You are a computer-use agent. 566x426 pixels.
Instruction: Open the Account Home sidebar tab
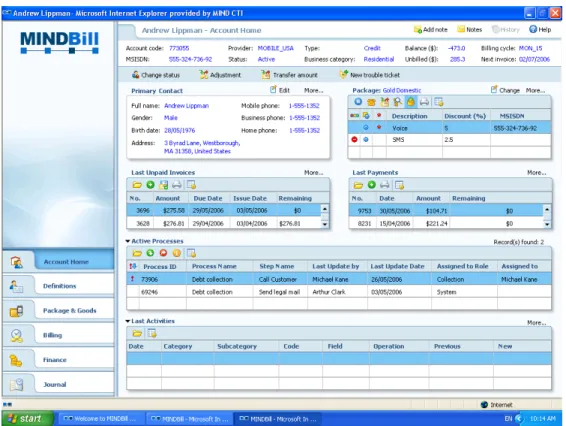tap(58, 261)
